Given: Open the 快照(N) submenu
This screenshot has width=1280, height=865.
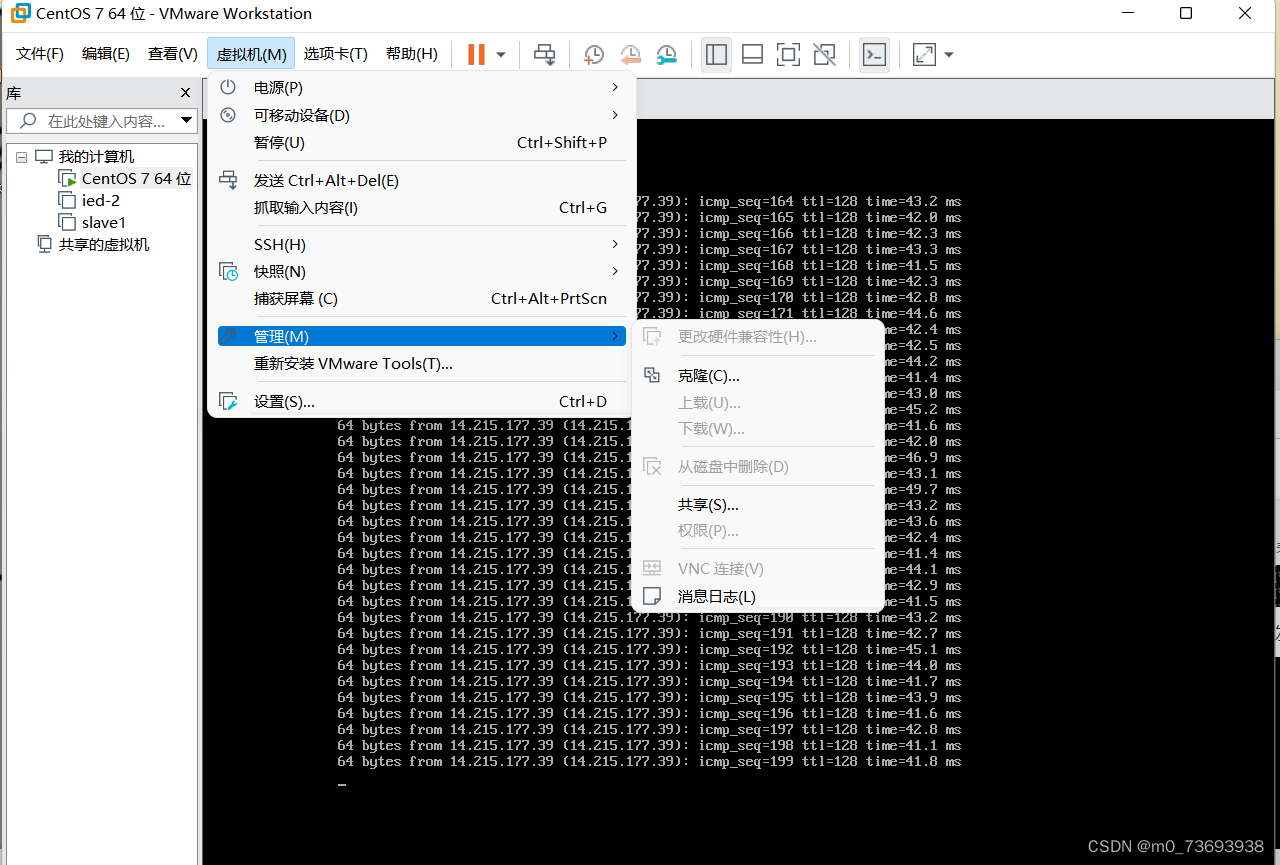Looking at the screenshot, I should click(x=282, y=271).
